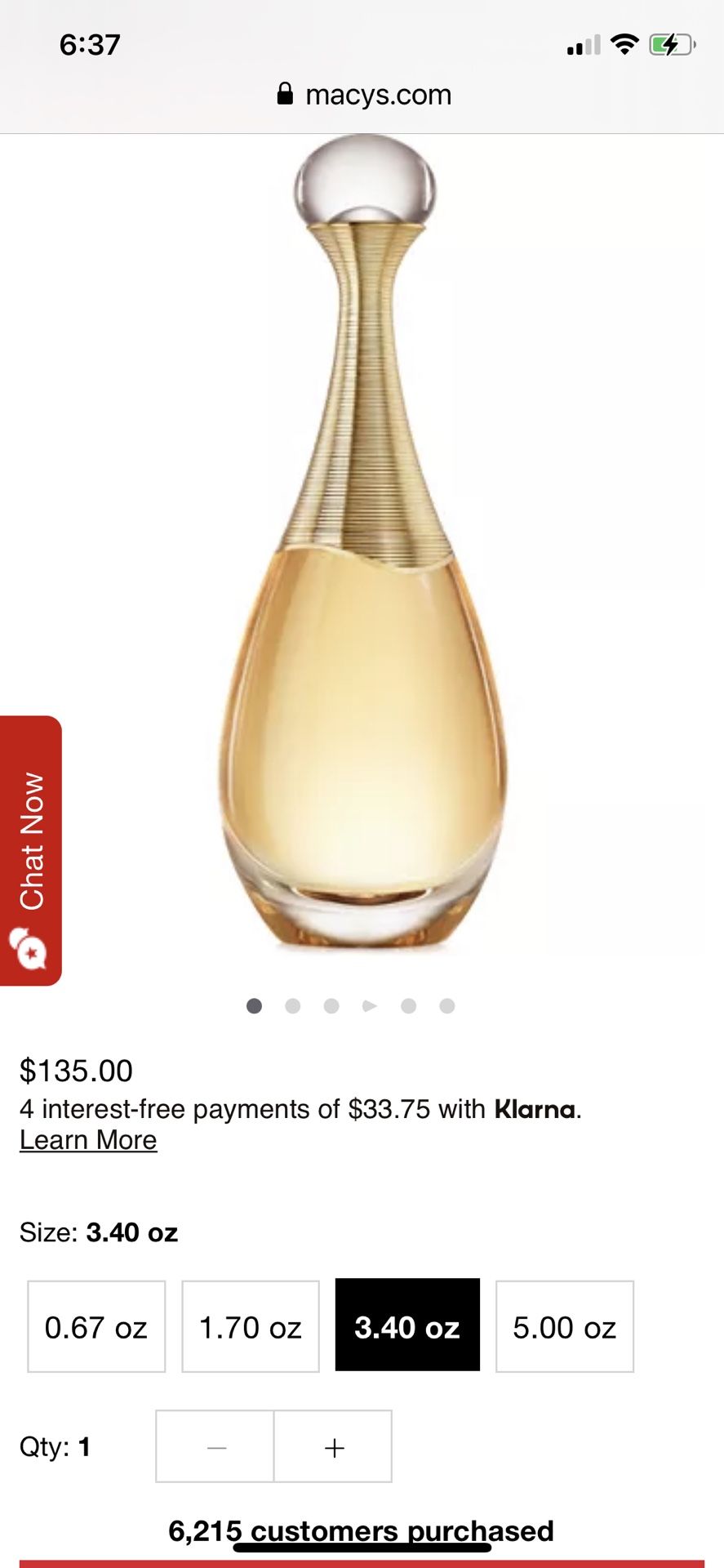Decrease quantity with the minus button

tap(215, 1446)
